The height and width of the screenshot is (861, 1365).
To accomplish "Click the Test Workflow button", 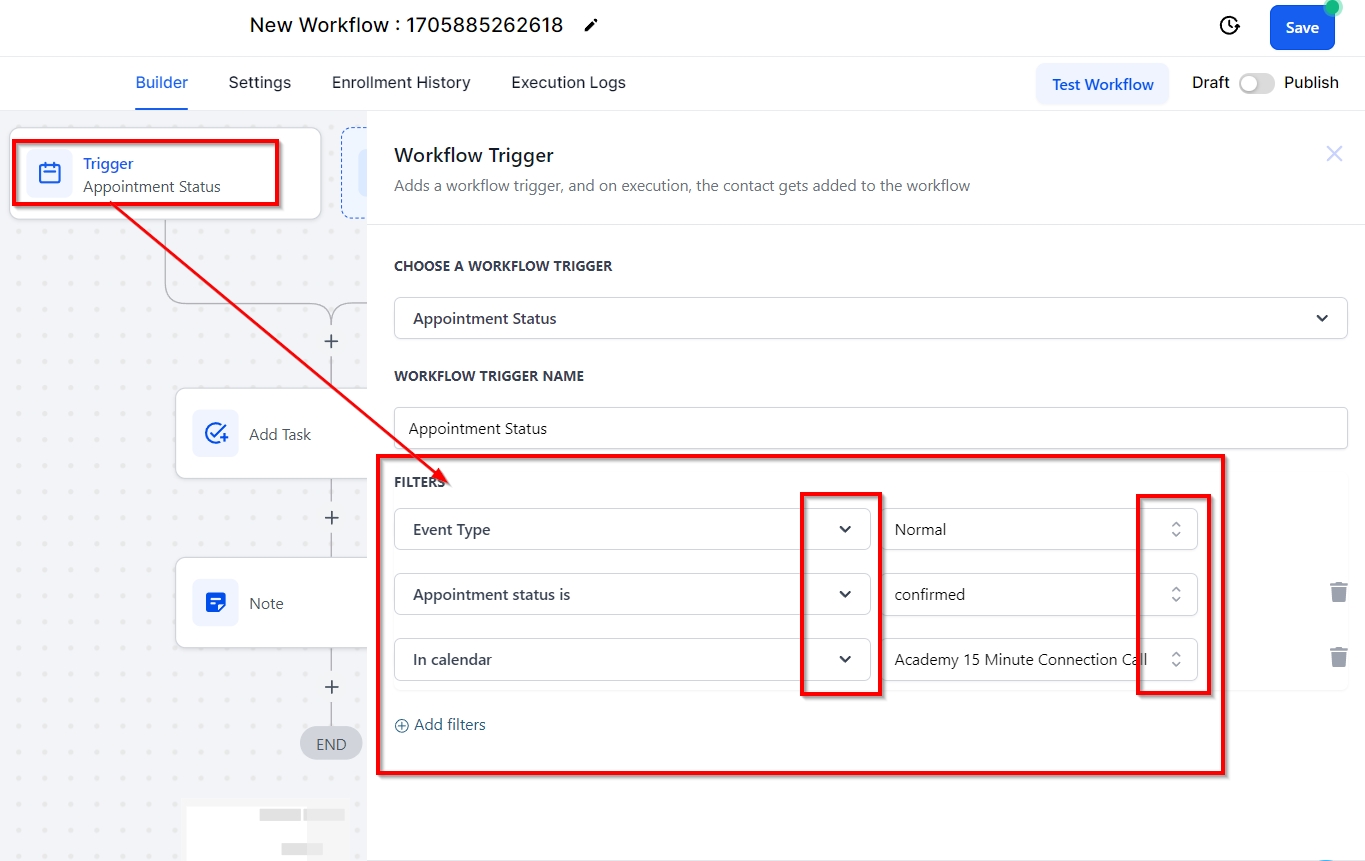I will [x=1102, y=85].
